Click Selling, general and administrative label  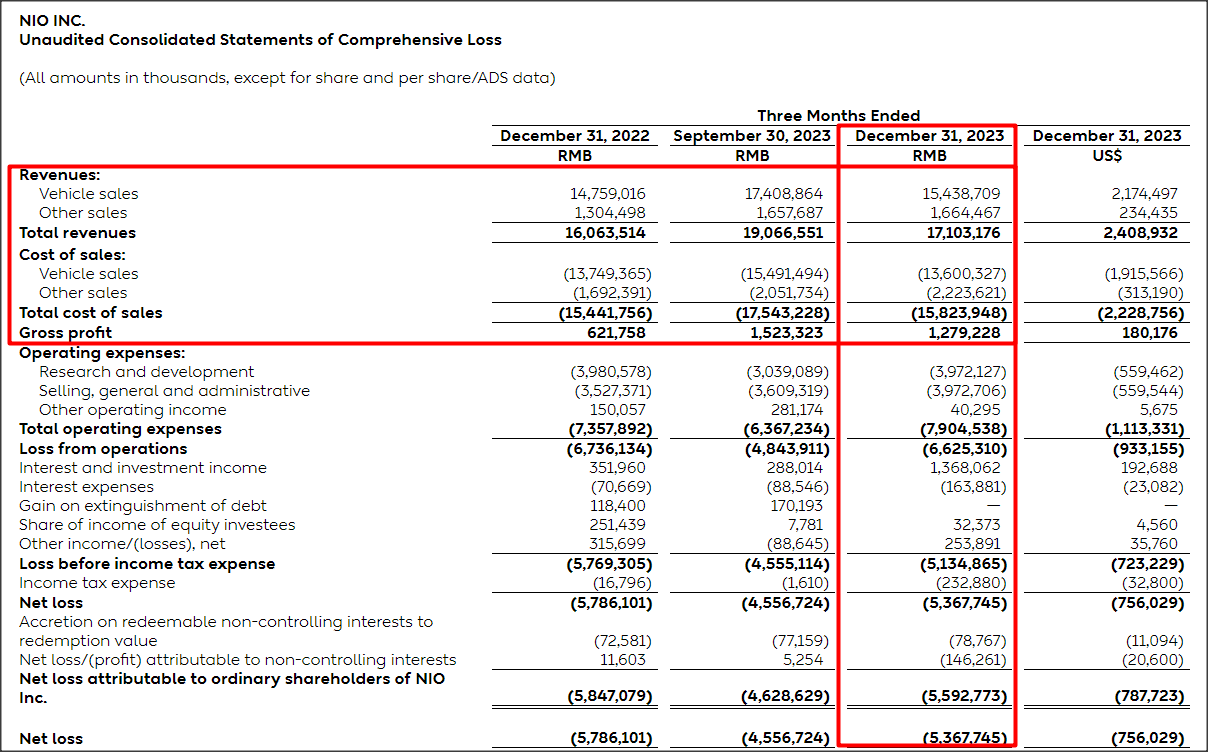point(174,391)
